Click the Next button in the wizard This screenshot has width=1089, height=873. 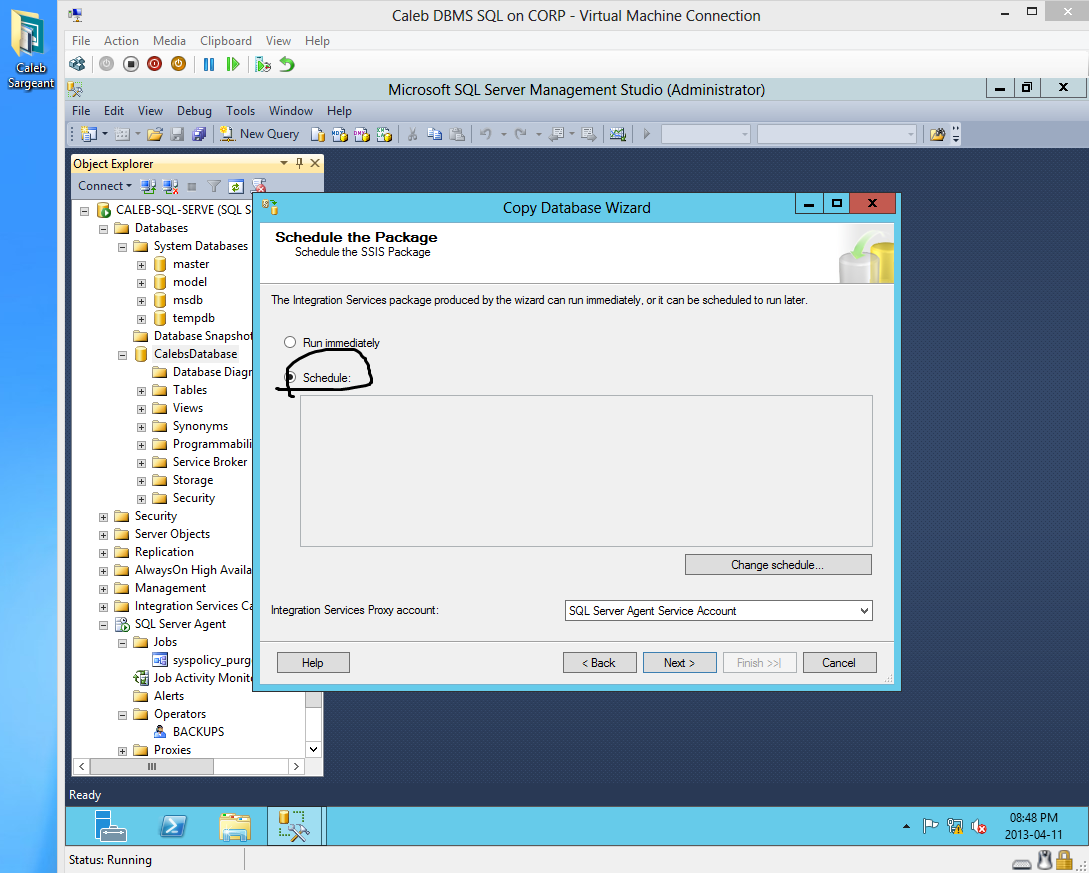(679, 663)
